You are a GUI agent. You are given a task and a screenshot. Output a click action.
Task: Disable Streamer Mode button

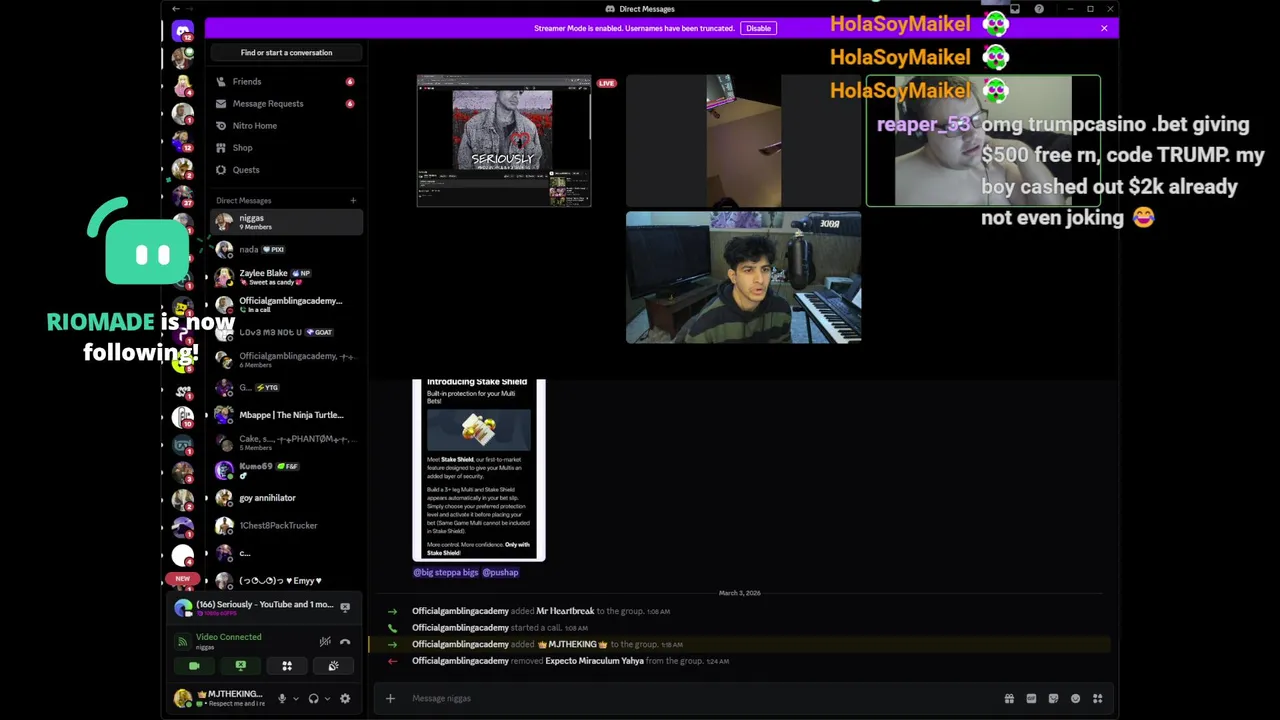(x=758, y=28)
